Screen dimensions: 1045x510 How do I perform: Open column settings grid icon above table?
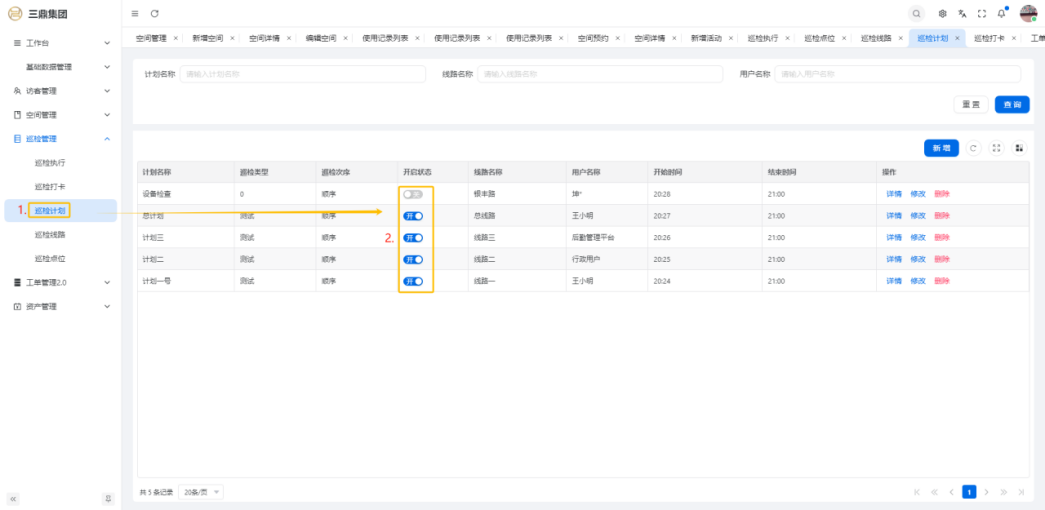pos(1019,148)
